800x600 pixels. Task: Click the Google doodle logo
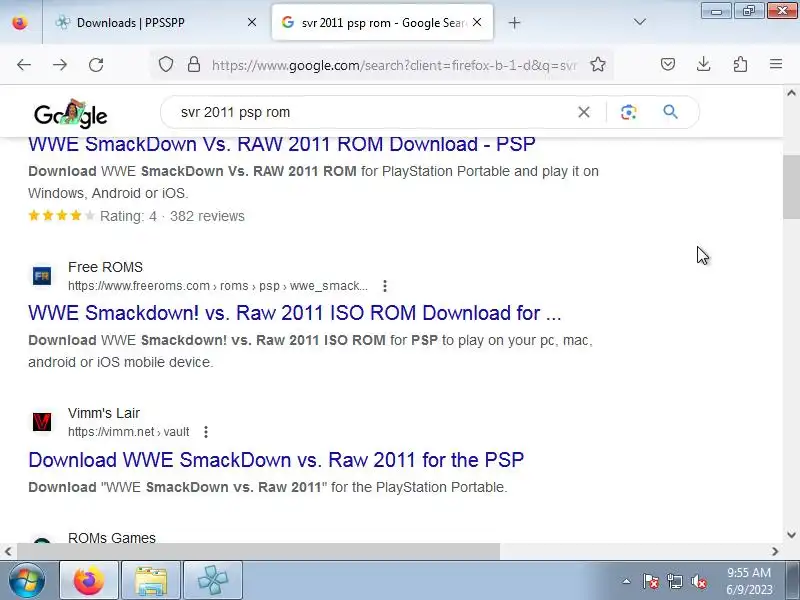(x=70, y=113)
